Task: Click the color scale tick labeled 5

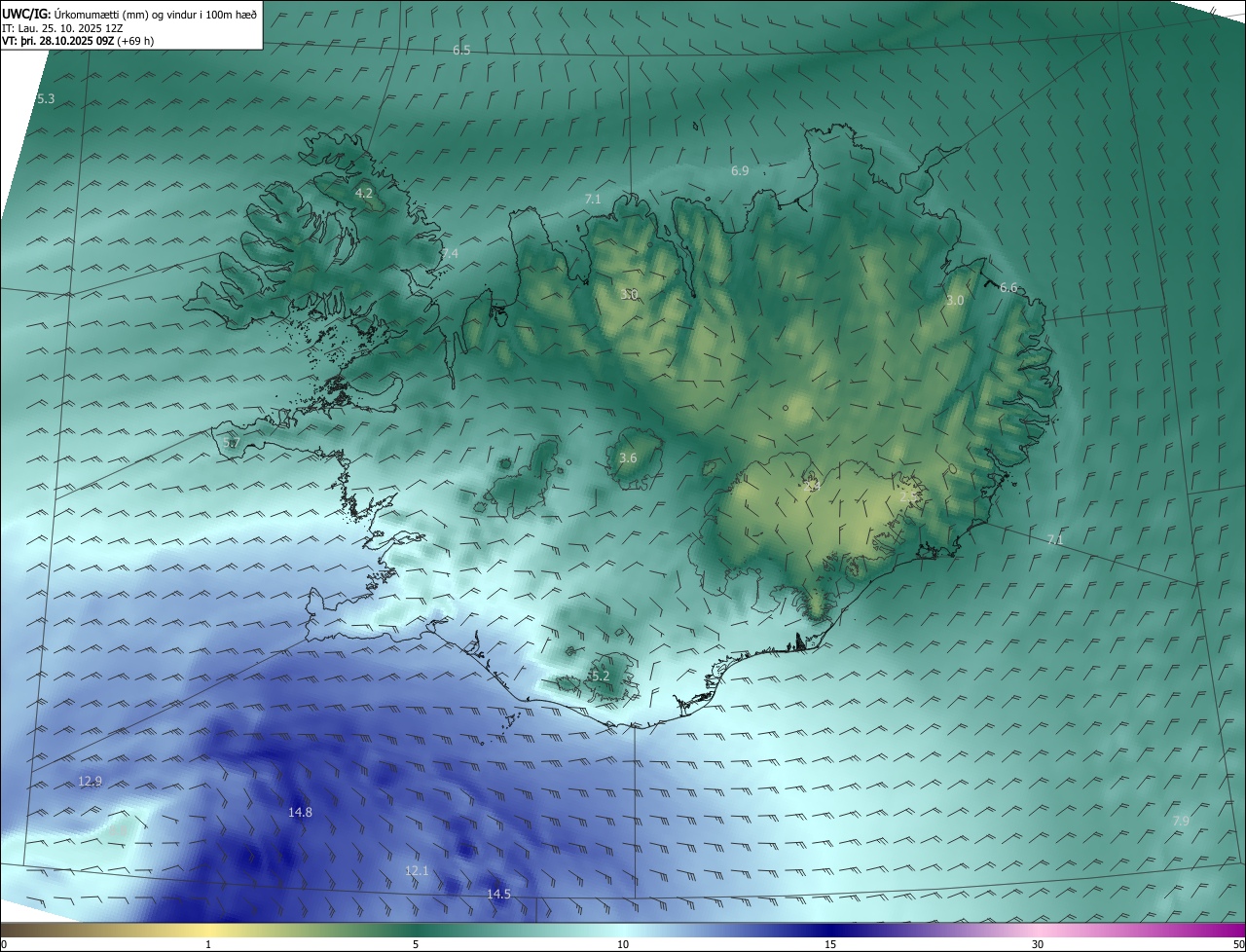Action: pyautogui.click(x=416, y=944)
